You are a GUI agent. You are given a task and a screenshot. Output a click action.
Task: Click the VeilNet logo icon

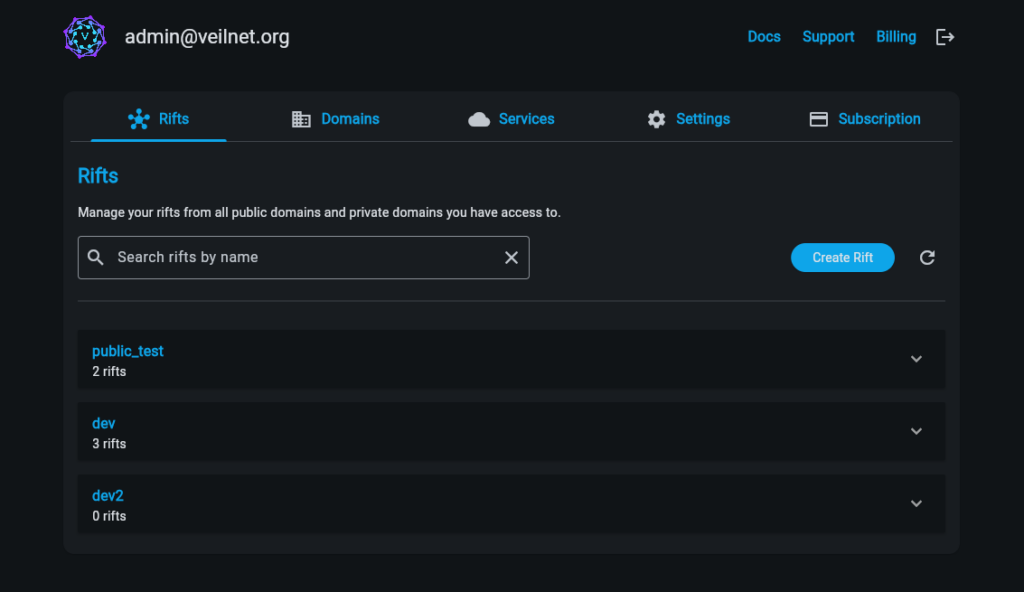(x=85, y=37)
